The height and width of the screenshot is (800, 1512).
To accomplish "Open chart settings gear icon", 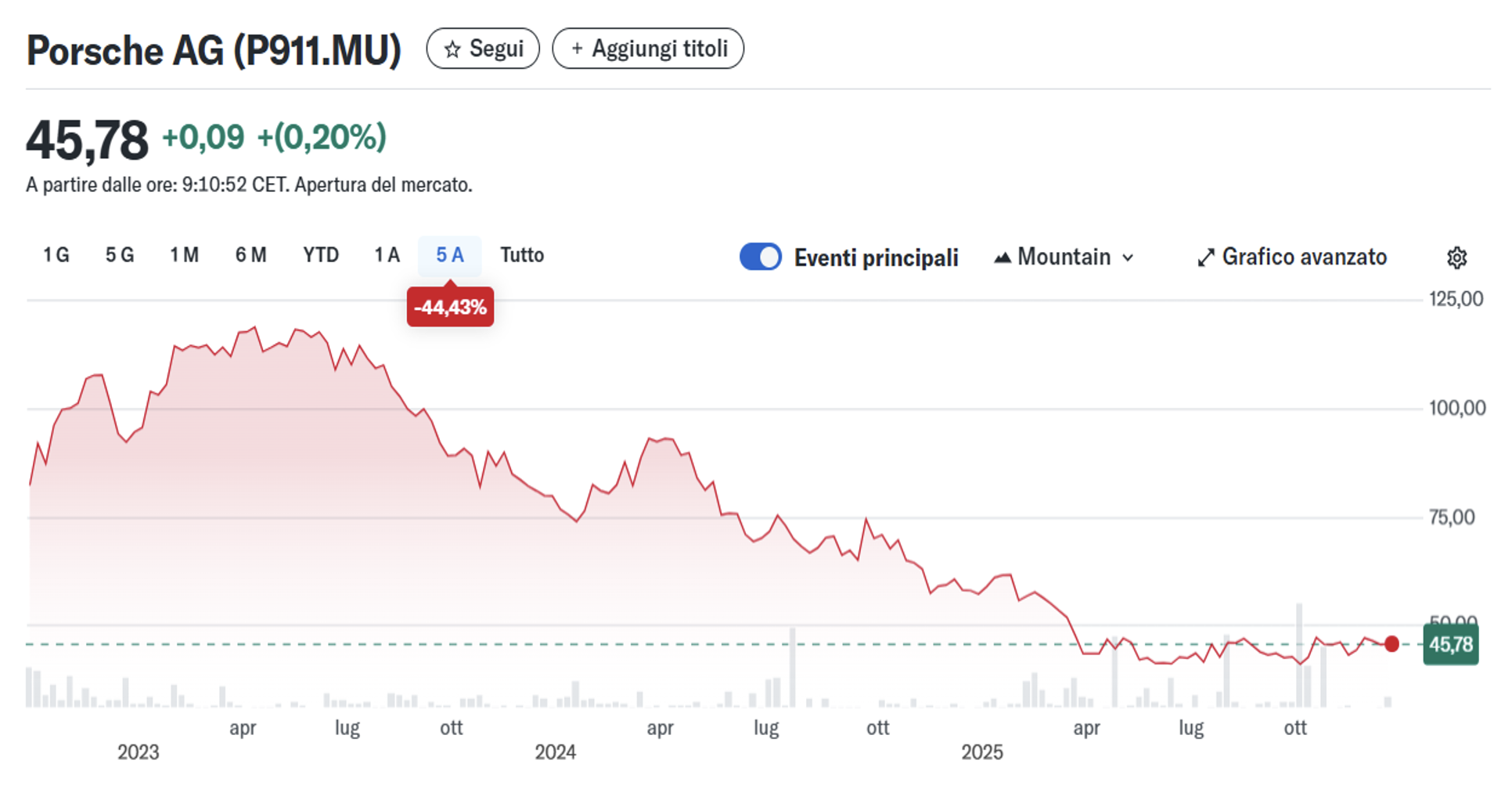I will 1456,258.
